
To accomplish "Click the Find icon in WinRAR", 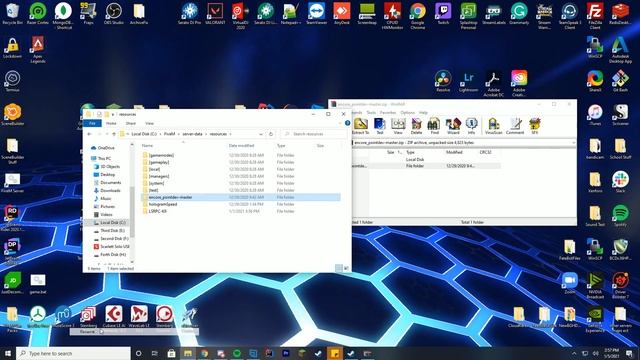I will coord(434,126).
